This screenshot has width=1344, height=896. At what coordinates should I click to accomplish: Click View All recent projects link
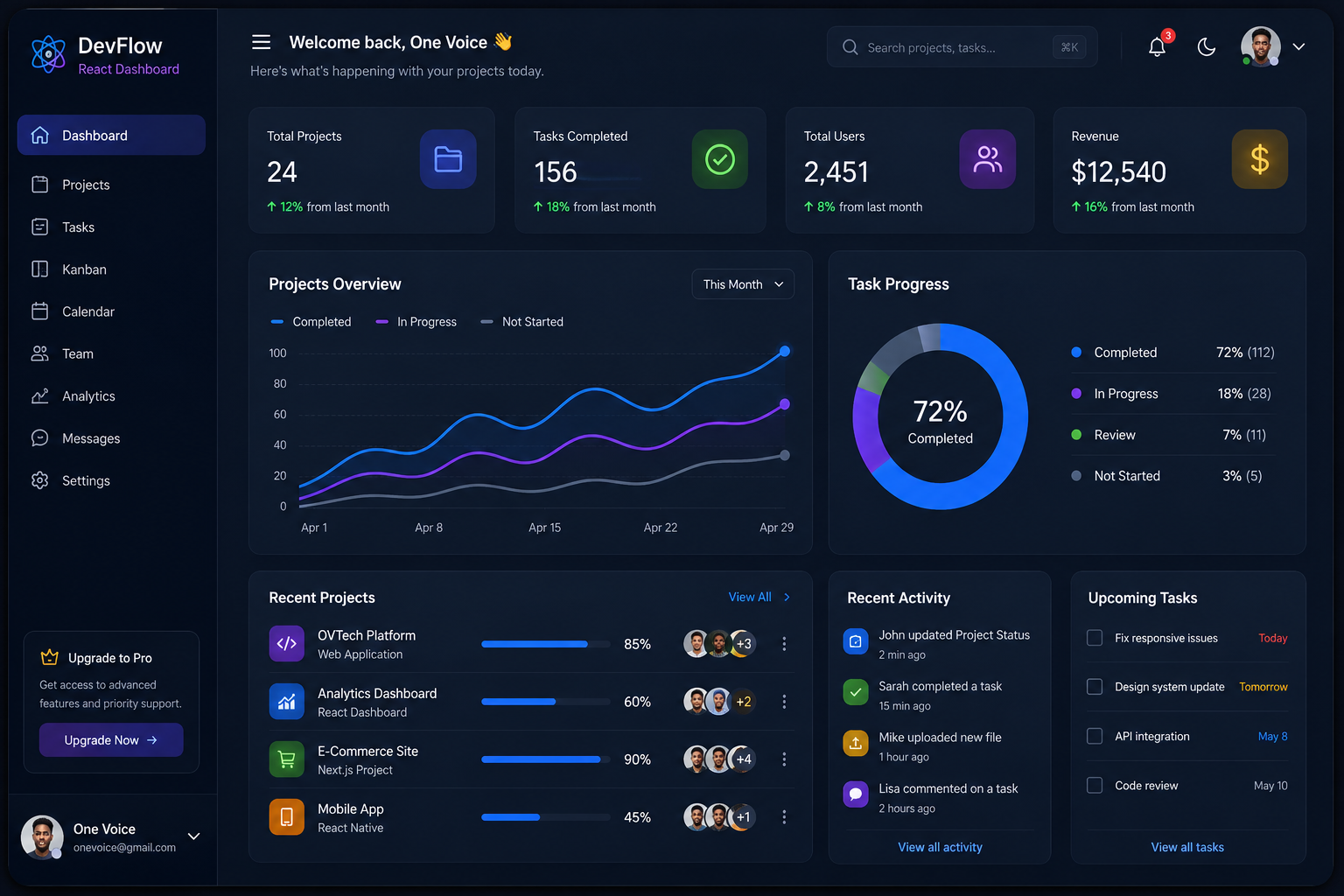pos(759,597)
